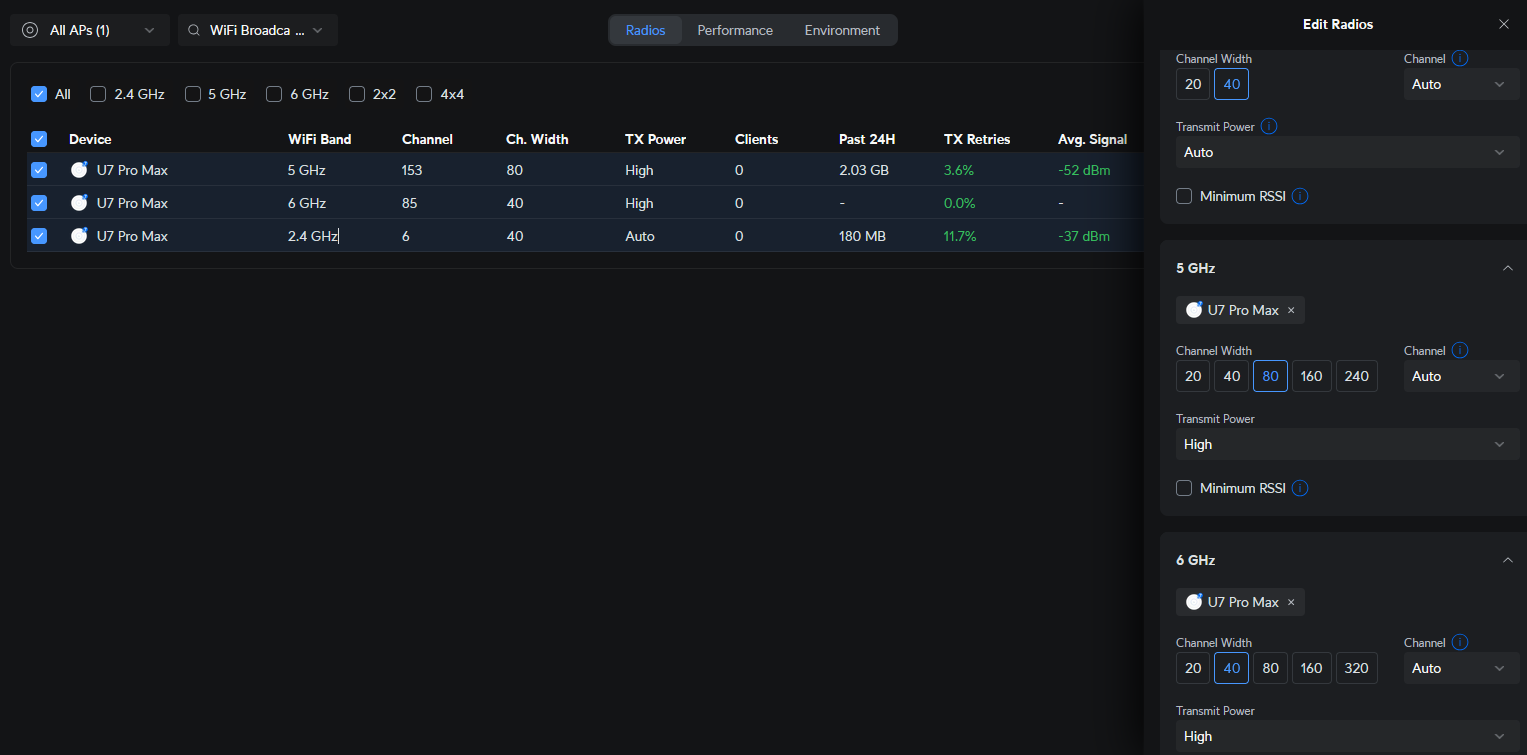Enable Minimum RSSI in the 2.4 GHz section
Screen dimensions: 1527x755
(1184, 196)
